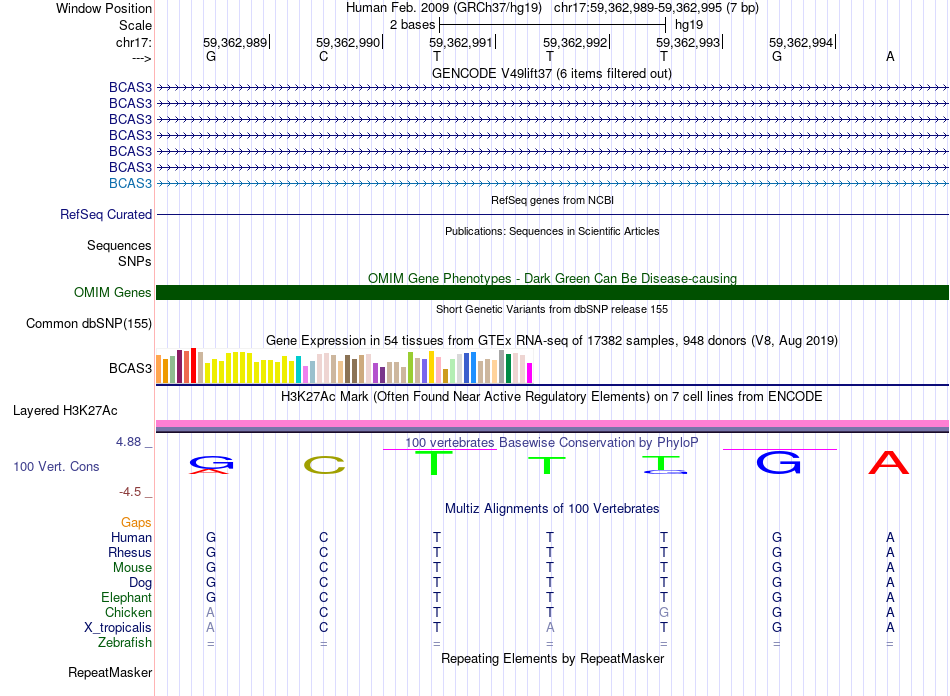Click the olive C conservation logo
The image size is (950, 696).
(324, 465)
